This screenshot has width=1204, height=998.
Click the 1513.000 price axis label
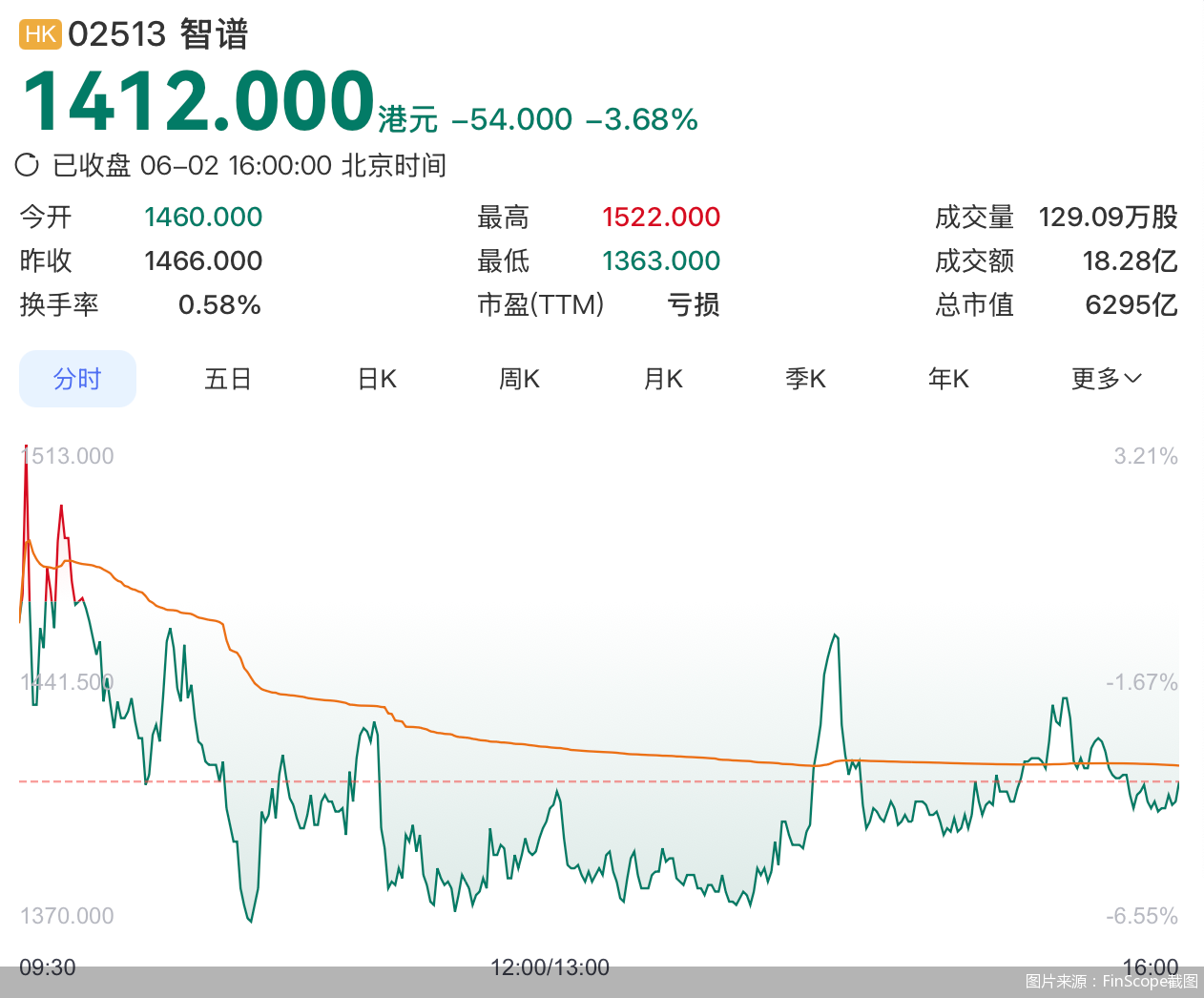tap(67, 456)
